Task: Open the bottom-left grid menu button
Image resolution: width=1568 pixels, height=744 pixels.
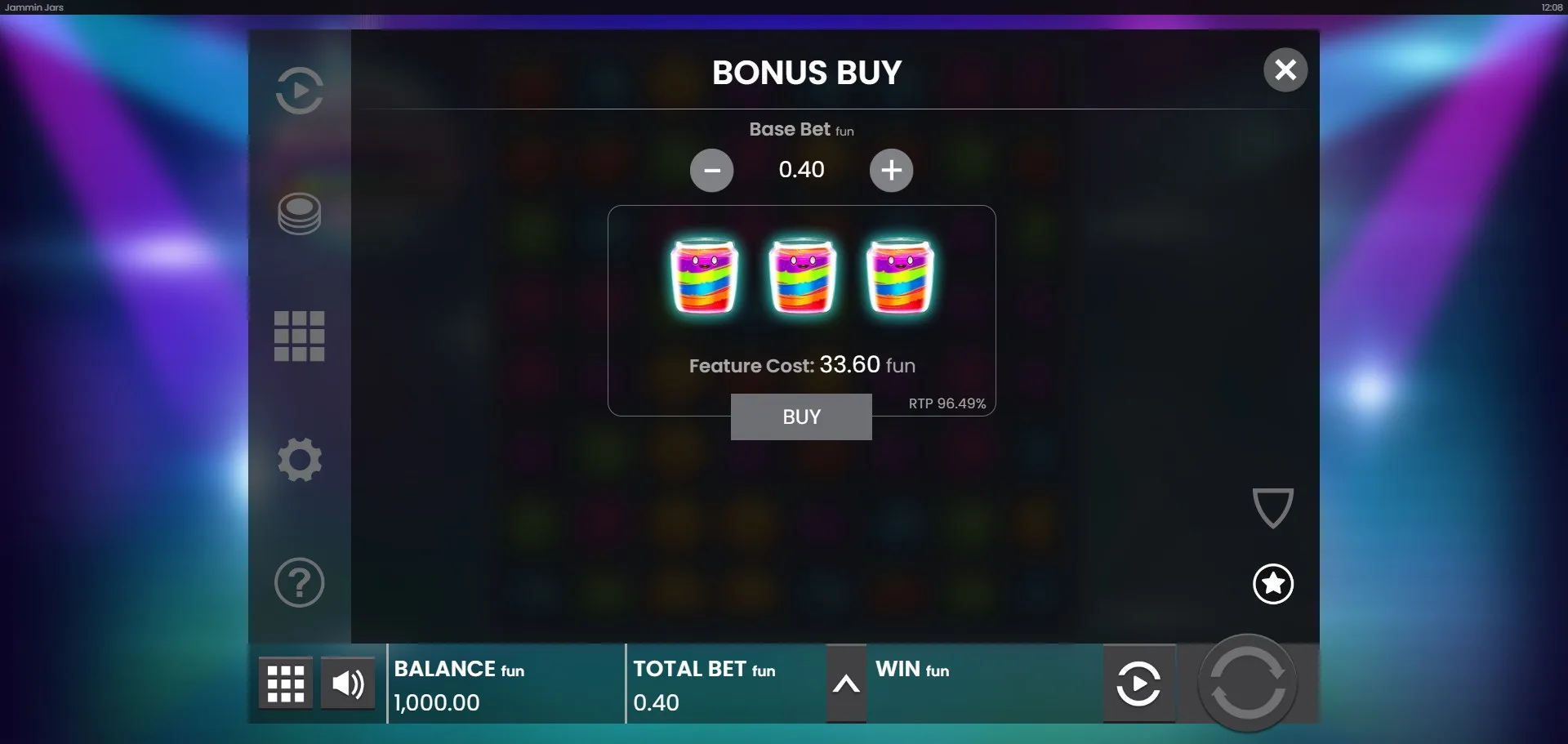Action: point(286,684)
